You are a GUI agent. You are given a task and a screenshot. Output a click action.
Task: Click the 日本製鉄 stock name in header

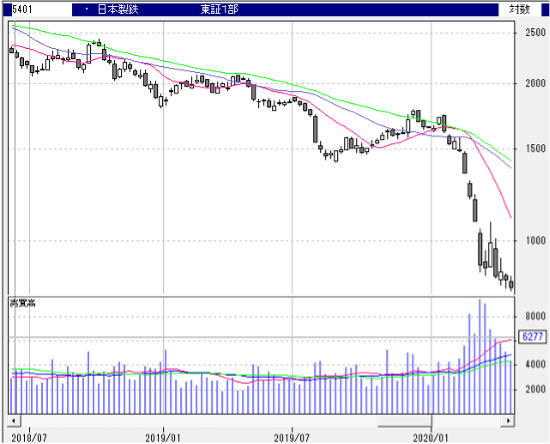point(118,9)
